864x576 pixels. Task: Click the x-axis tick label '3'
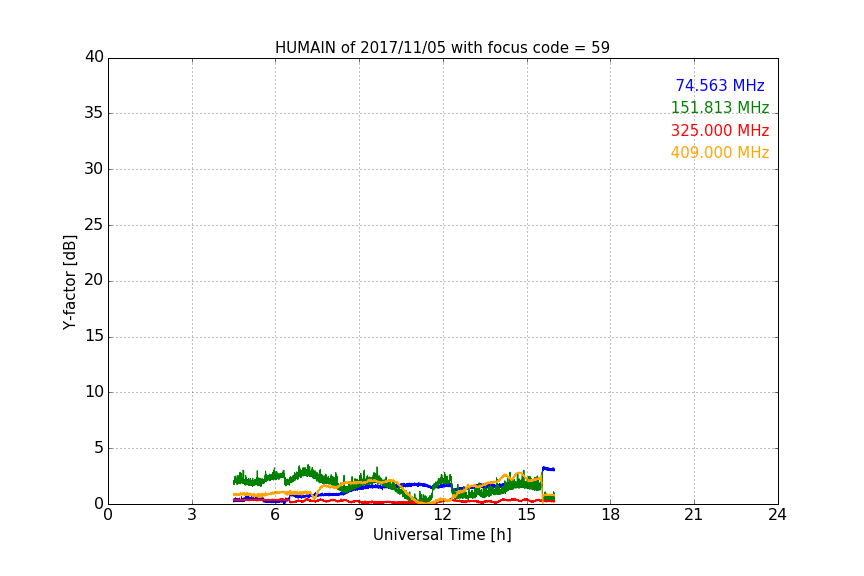click(x=192, y=515)
